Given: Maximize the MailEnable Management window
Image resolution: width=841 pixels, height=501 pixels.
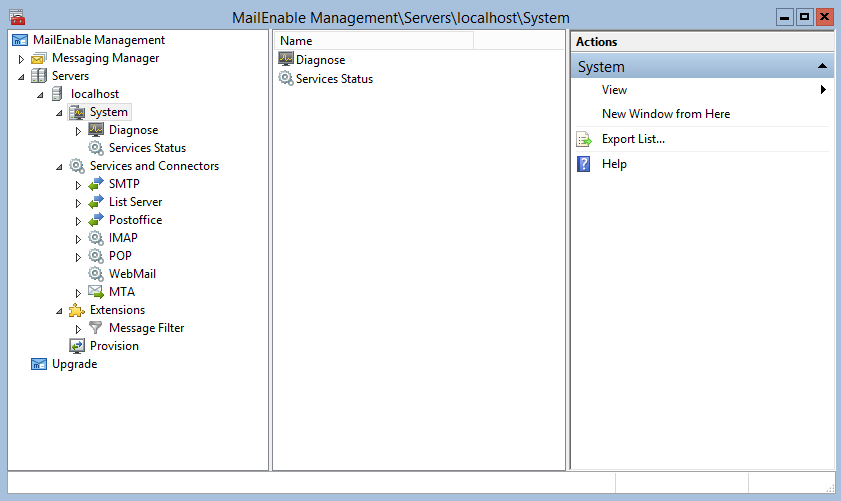Looking at the screenshot, I should click(804, 17).
